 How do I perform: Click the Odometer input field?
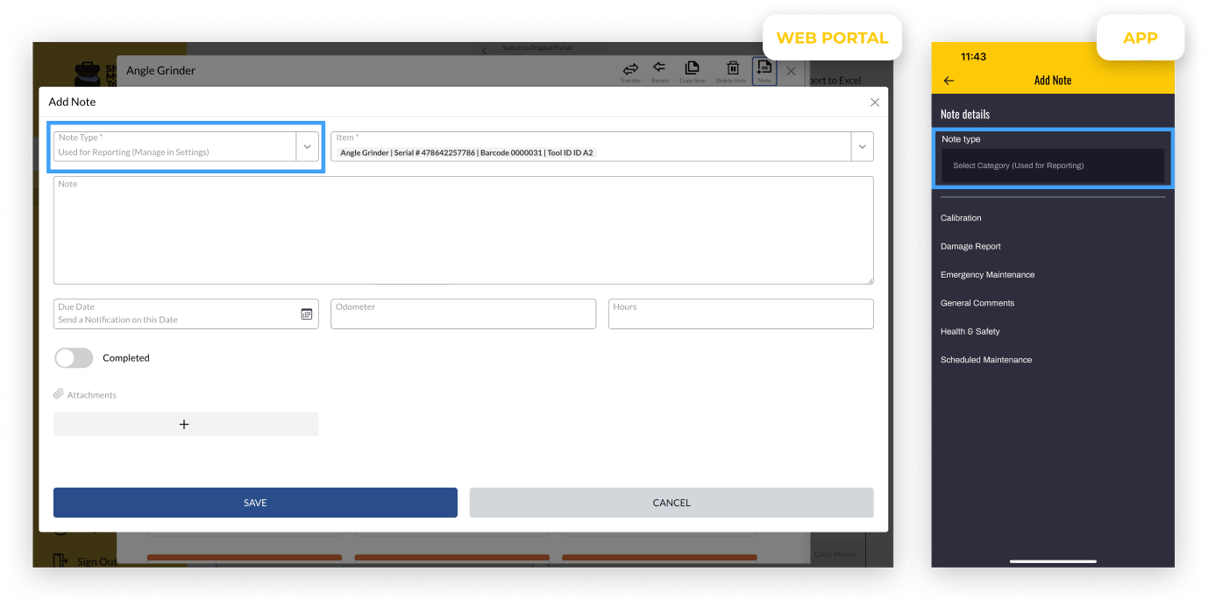coord(463,315)
